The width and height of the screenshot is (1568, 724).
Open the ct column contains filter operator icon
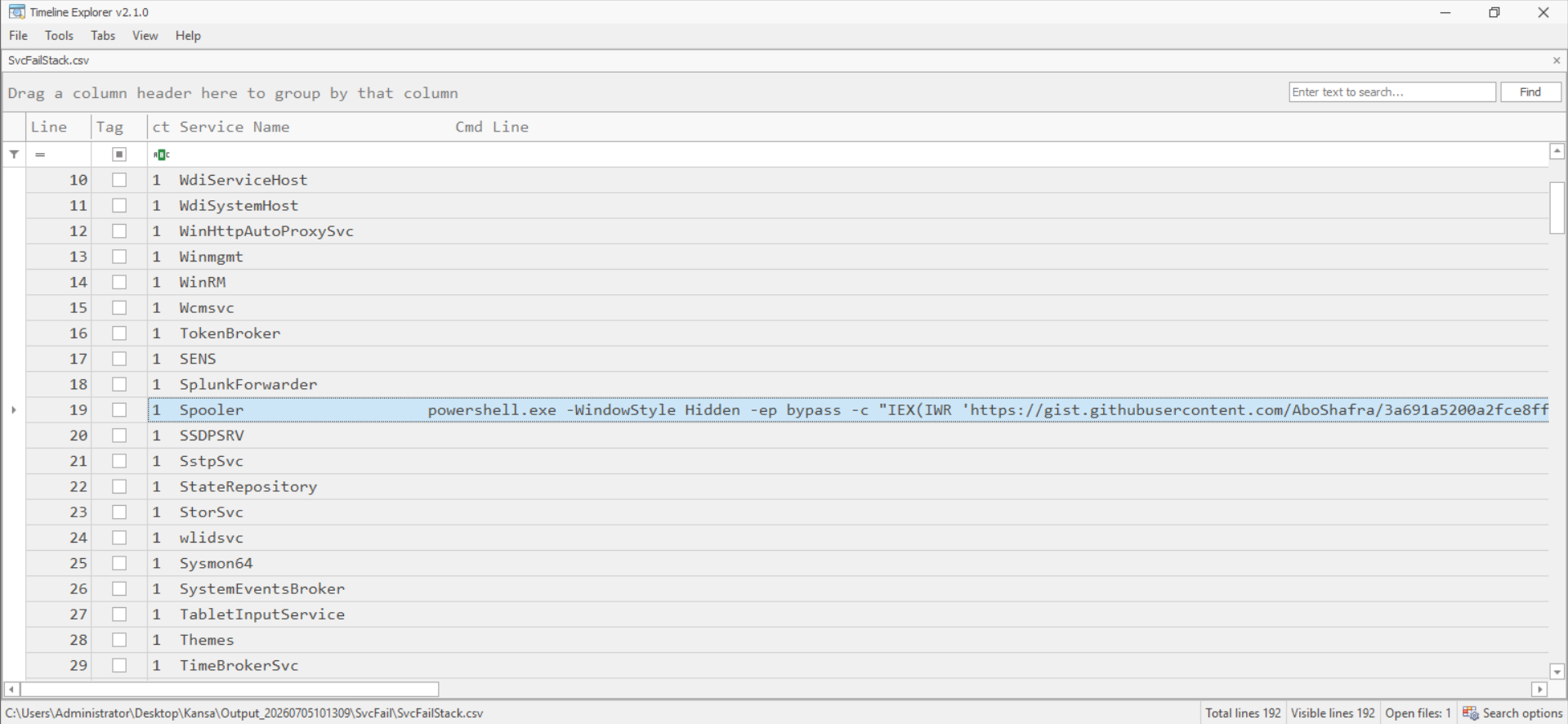point(161,154)
